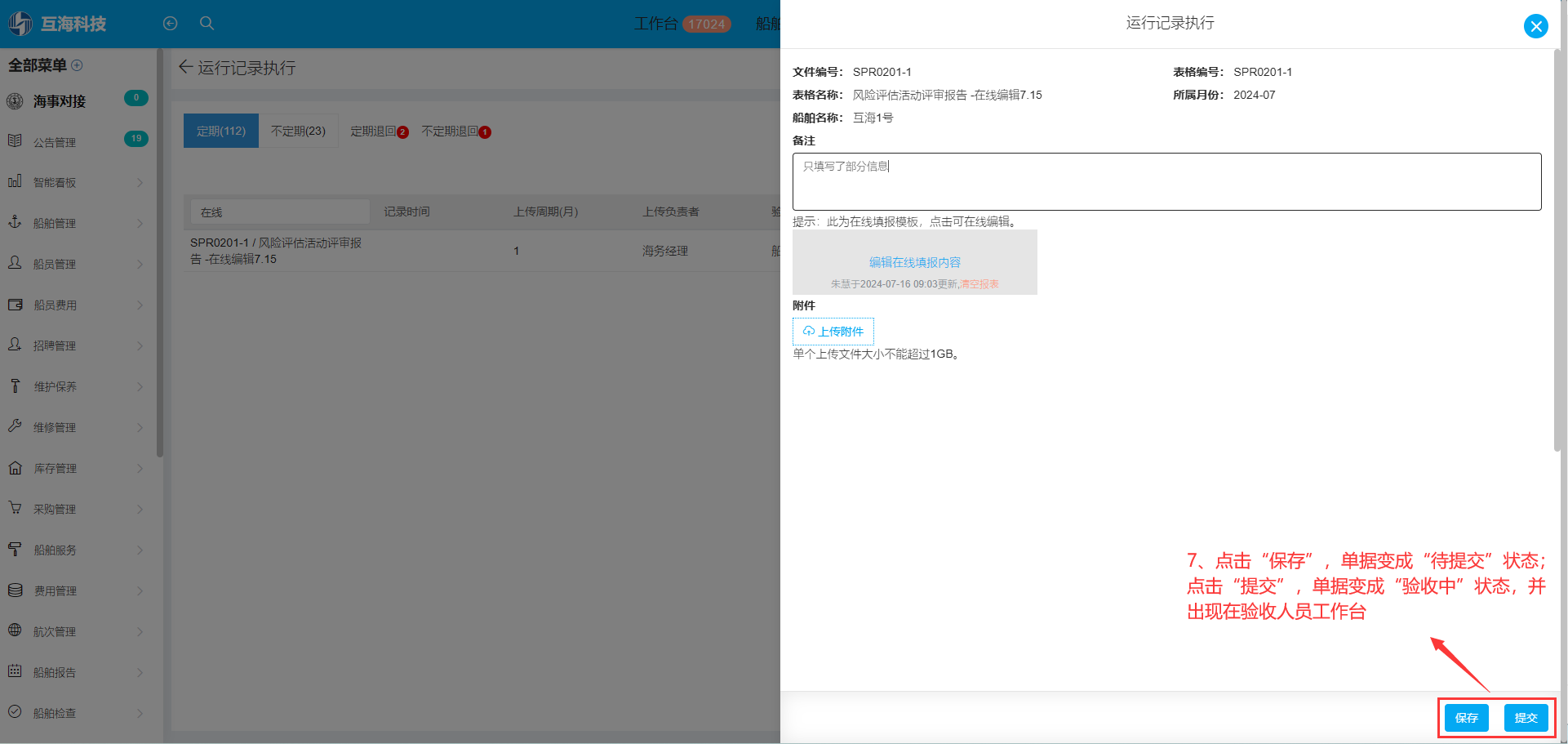Click the 库存管理 warehouse icon

[x=15, y=468]
